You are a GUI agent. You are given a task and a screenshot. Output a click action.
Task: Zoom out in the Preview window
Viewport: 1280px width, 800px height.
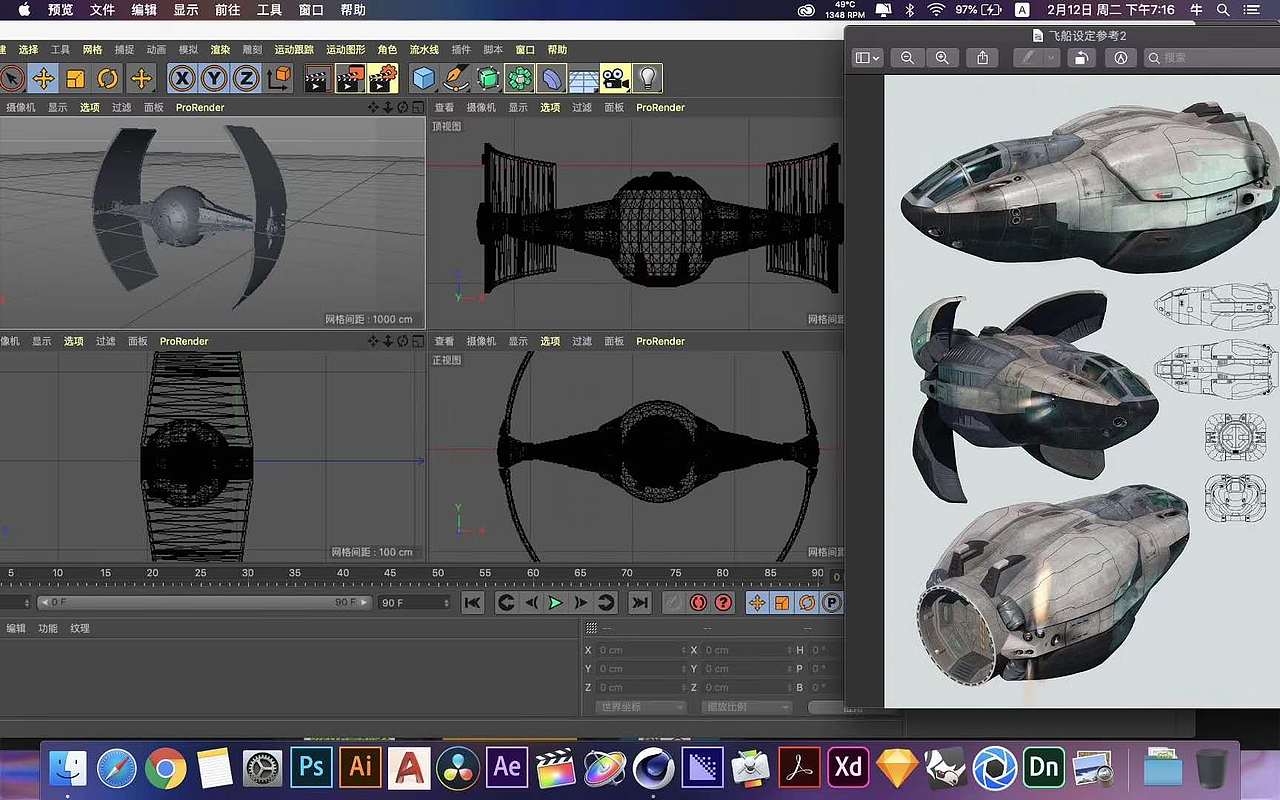907,58
